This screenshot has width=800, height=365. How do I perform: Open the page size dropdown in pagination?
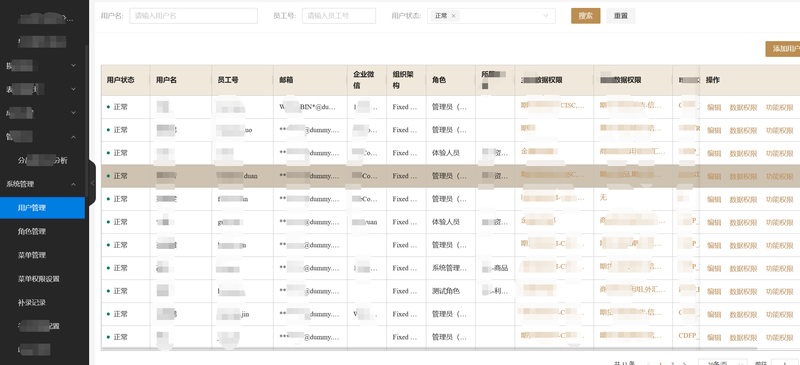(x=722, y=362)
